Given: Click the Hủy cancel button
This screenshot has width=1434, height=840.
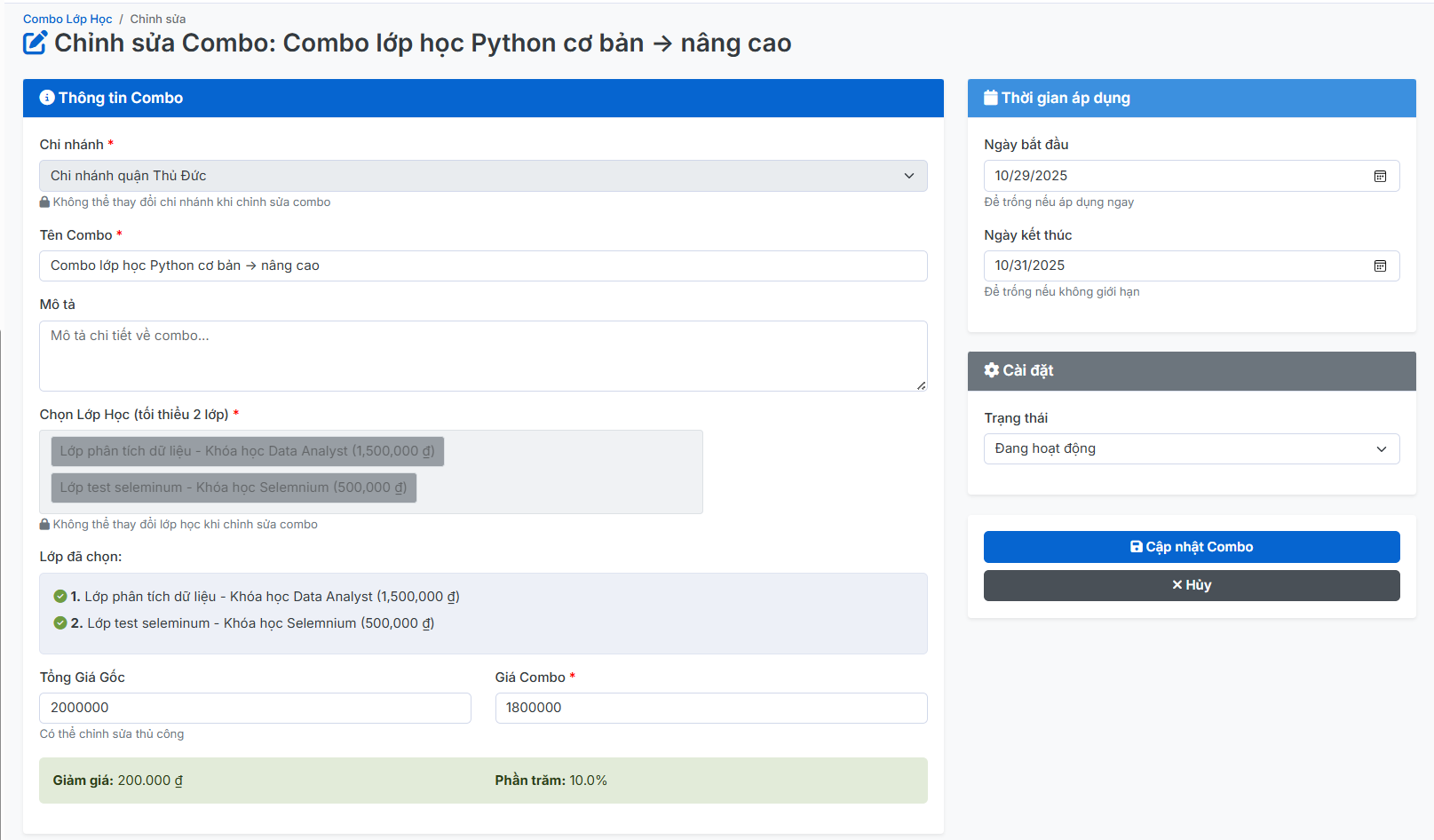Looking at the screenshot, I should pyautogui.click(x=1191, y=585).
